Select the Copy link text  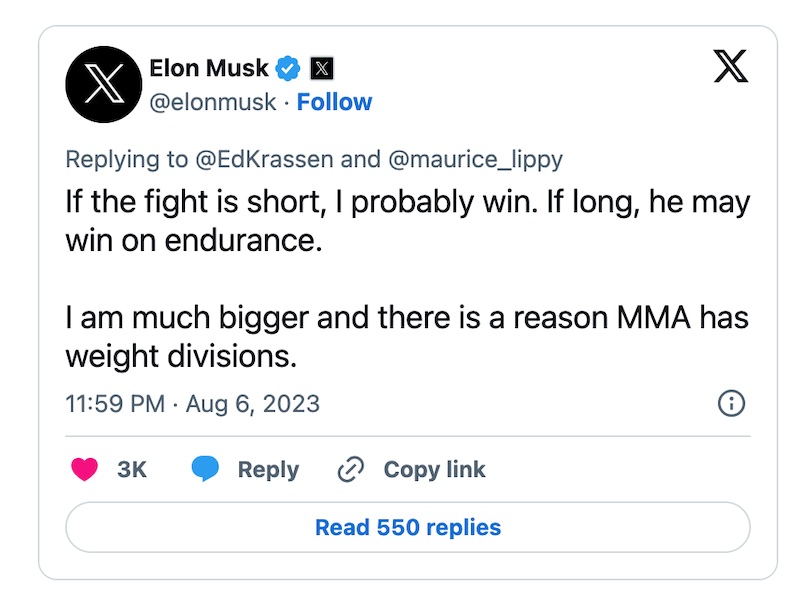(x=434, y=470)
